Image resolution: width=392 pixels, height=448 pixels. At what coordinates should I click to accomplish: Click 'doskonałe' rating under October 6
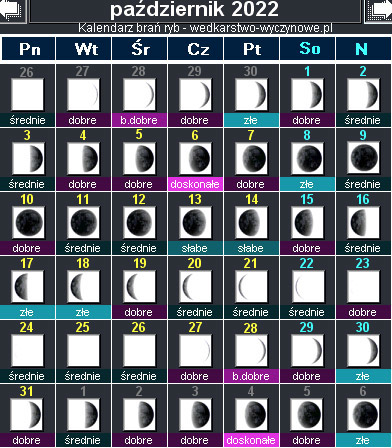[195, 184]
